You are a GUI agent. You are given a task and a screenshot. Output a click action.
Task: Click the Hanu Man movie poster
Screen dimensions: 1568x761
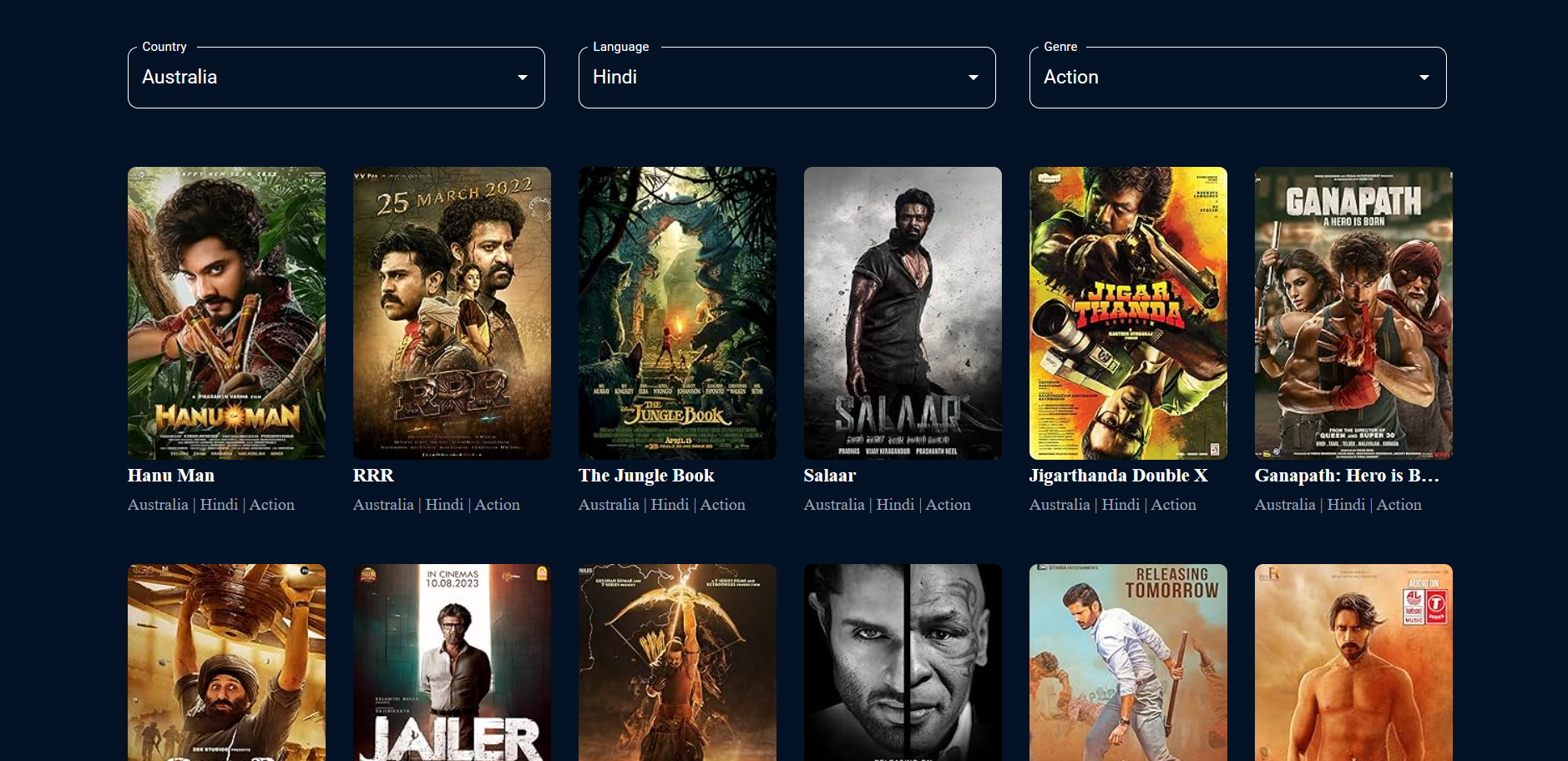[226, 313]
